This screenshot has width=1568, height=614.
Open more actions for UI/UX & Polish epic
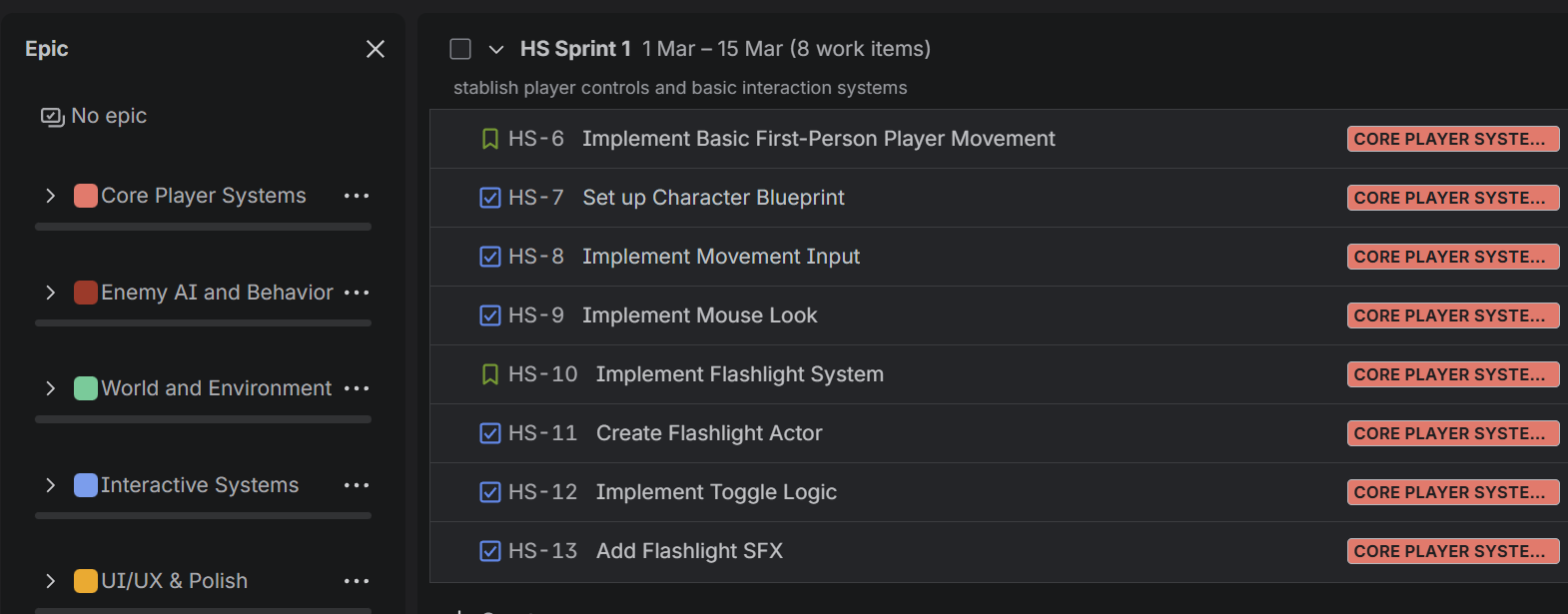[x=357, y=581]
